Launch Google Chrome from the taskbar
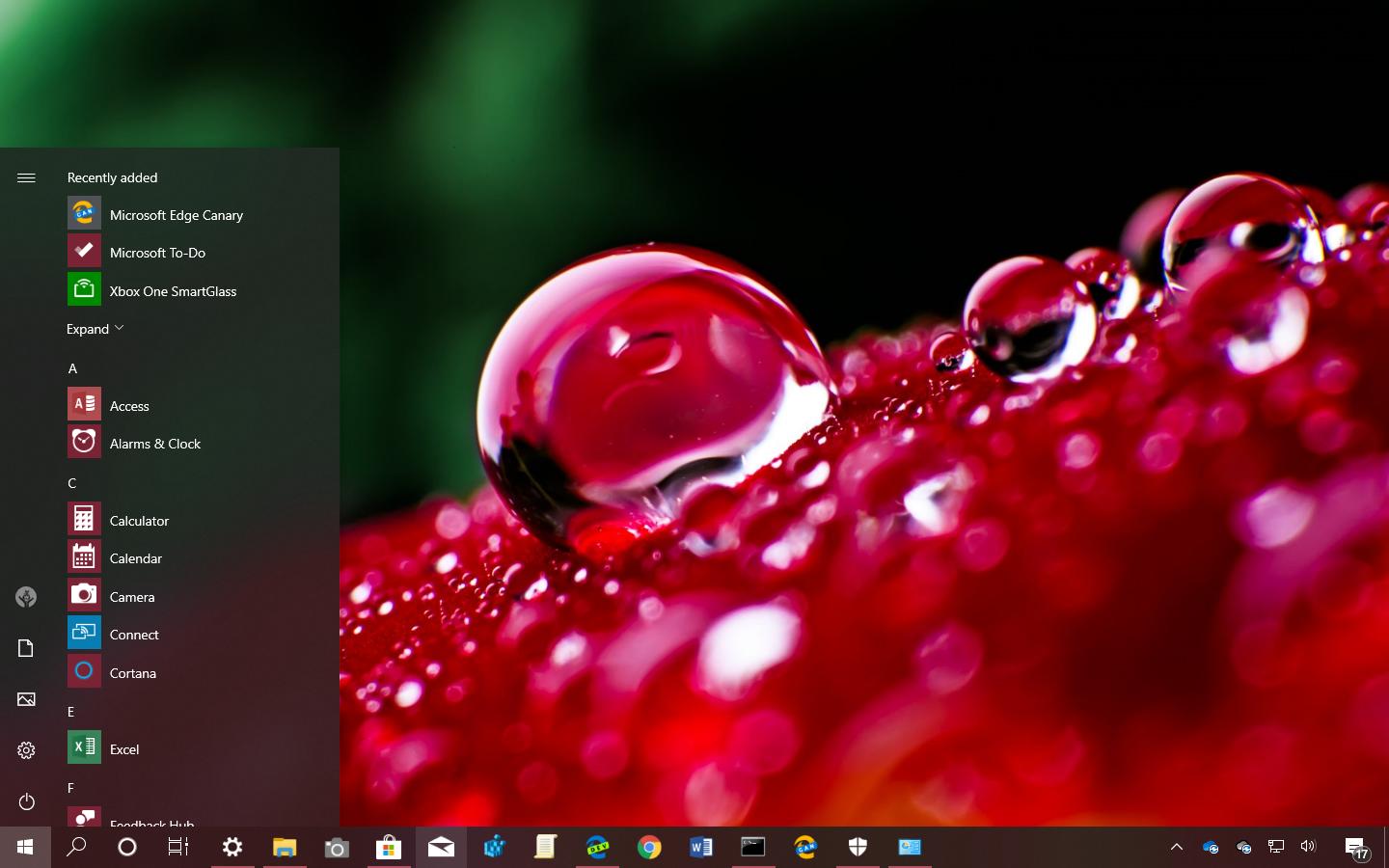Screen dimensions: 1389x868 (x=649, y=847)
